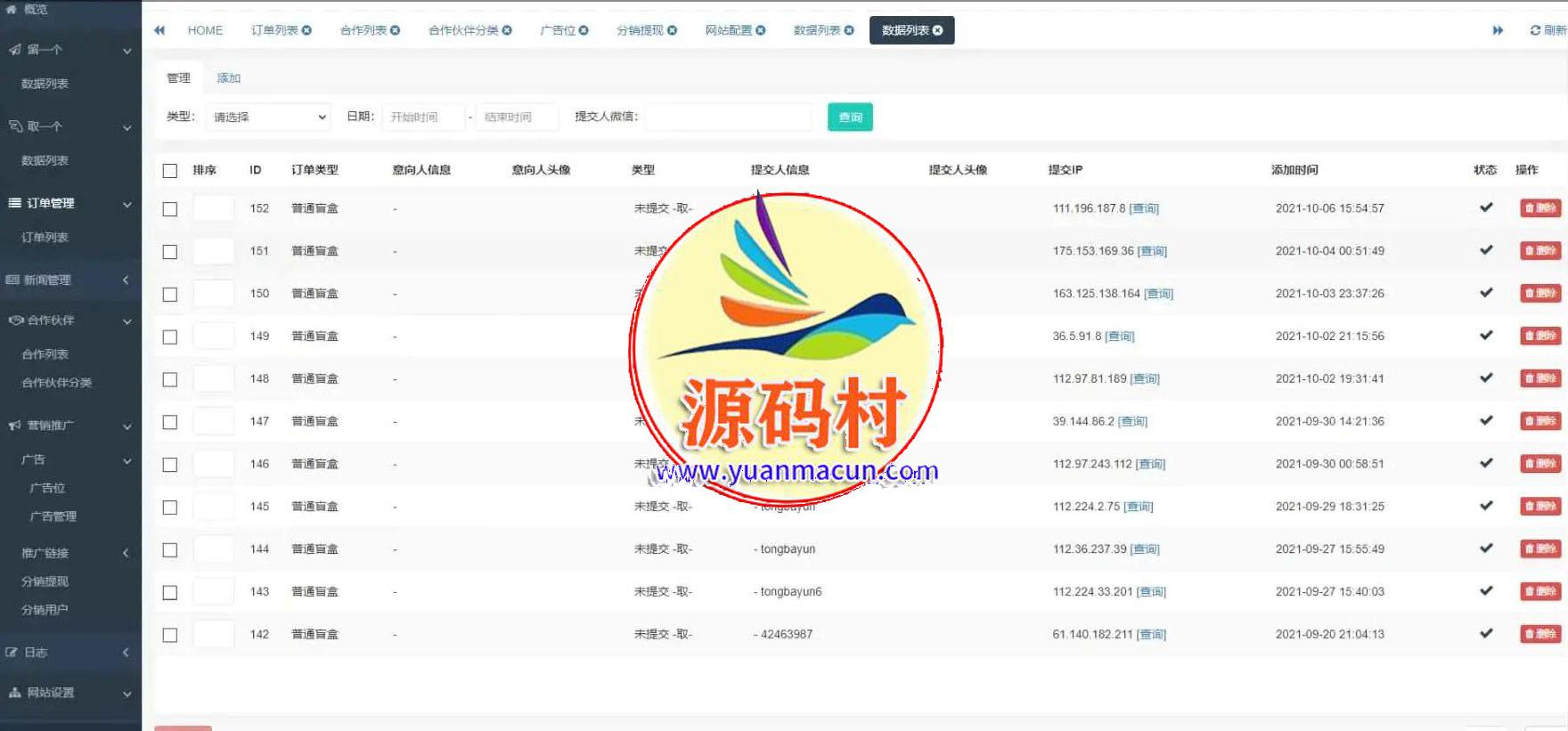1568x731 pixels.
Task: Toggle the select-all checkbox in table header
Action: (170, 171)
